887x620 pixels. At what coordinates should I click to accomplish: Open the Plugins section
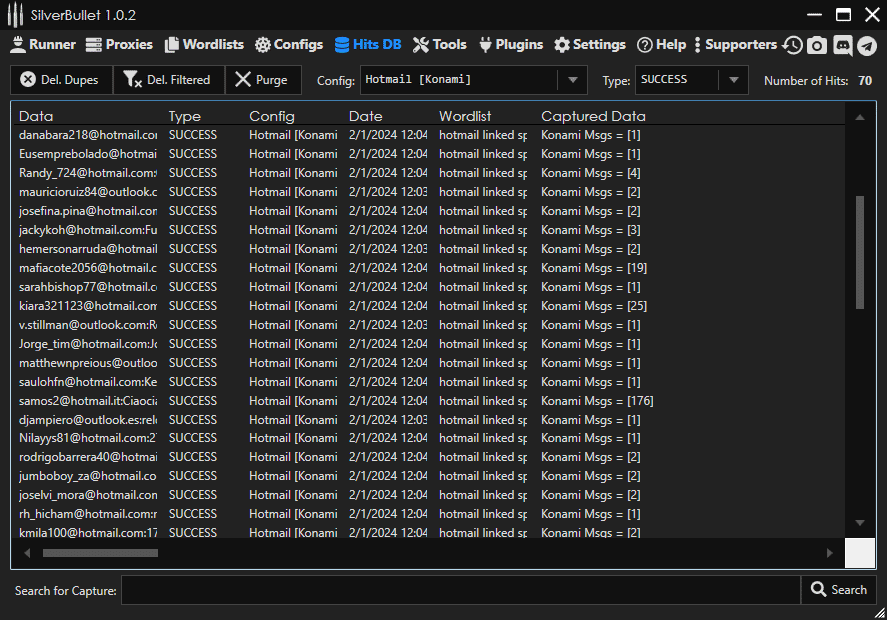click(x=510, y=45)
